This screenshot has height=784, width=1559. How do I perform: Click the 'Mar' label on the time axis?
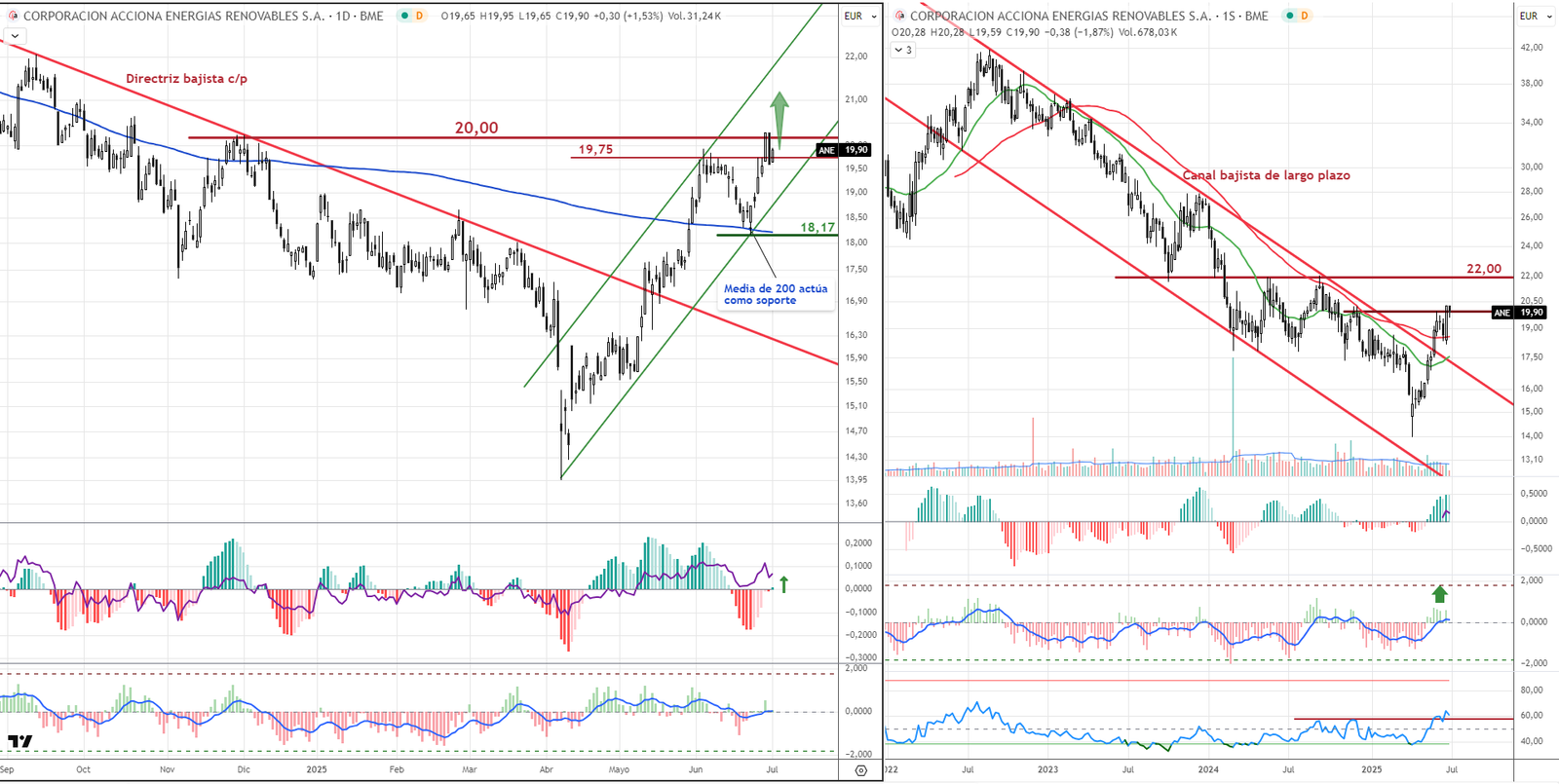click(x=470, y=769)
